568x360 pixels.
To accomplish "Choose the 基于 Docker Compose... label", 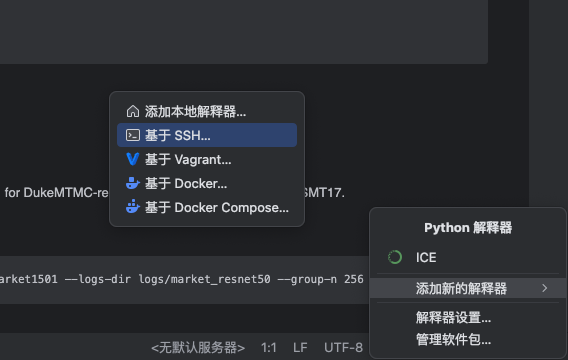I will tap(217, 208).
